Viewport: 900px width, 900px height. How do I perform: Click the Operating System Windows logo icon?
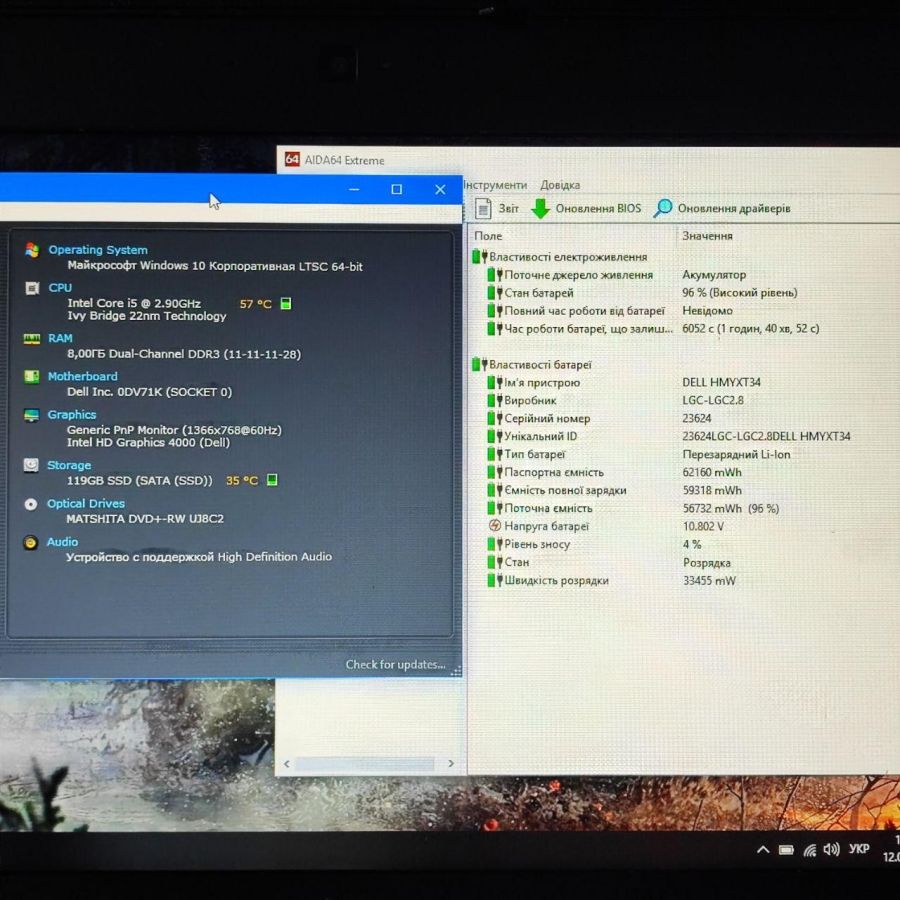pos(32,250)
